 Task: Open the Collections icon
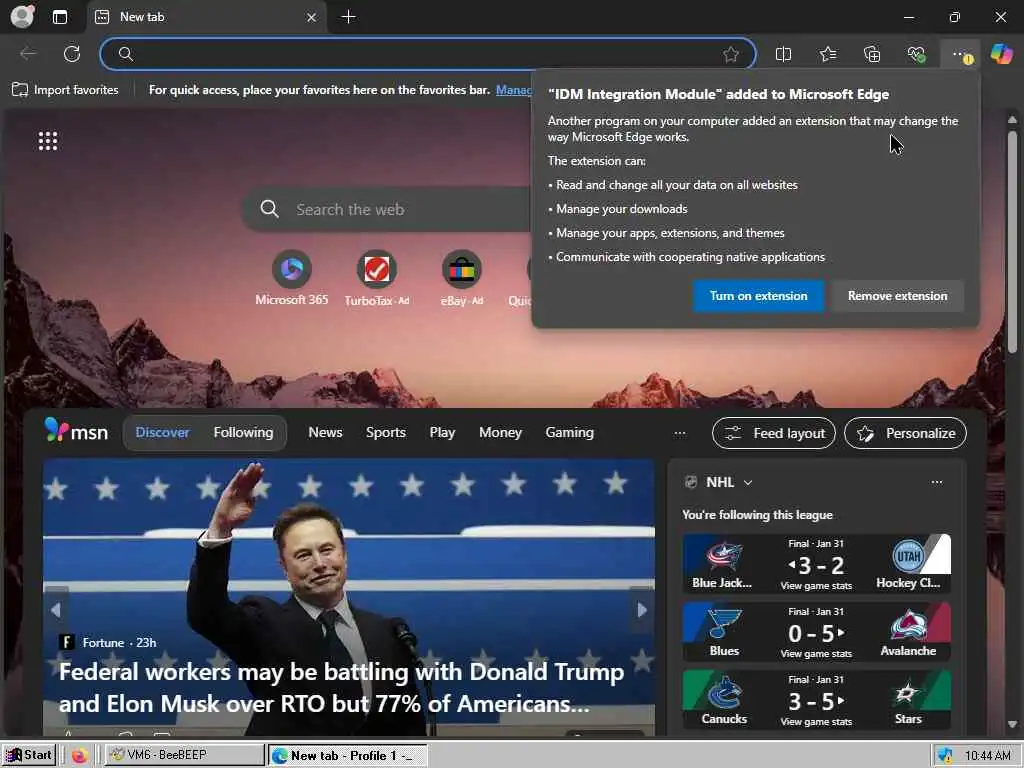[x=872, y=54]
